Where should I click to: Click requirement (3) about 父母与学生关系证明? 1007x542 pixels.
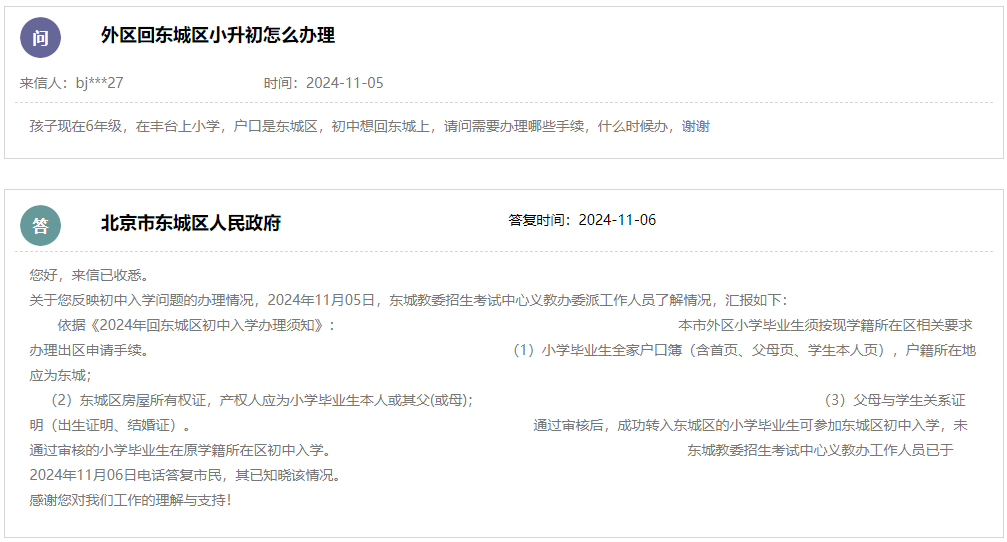pyautogui.click(x=894, y=400)
